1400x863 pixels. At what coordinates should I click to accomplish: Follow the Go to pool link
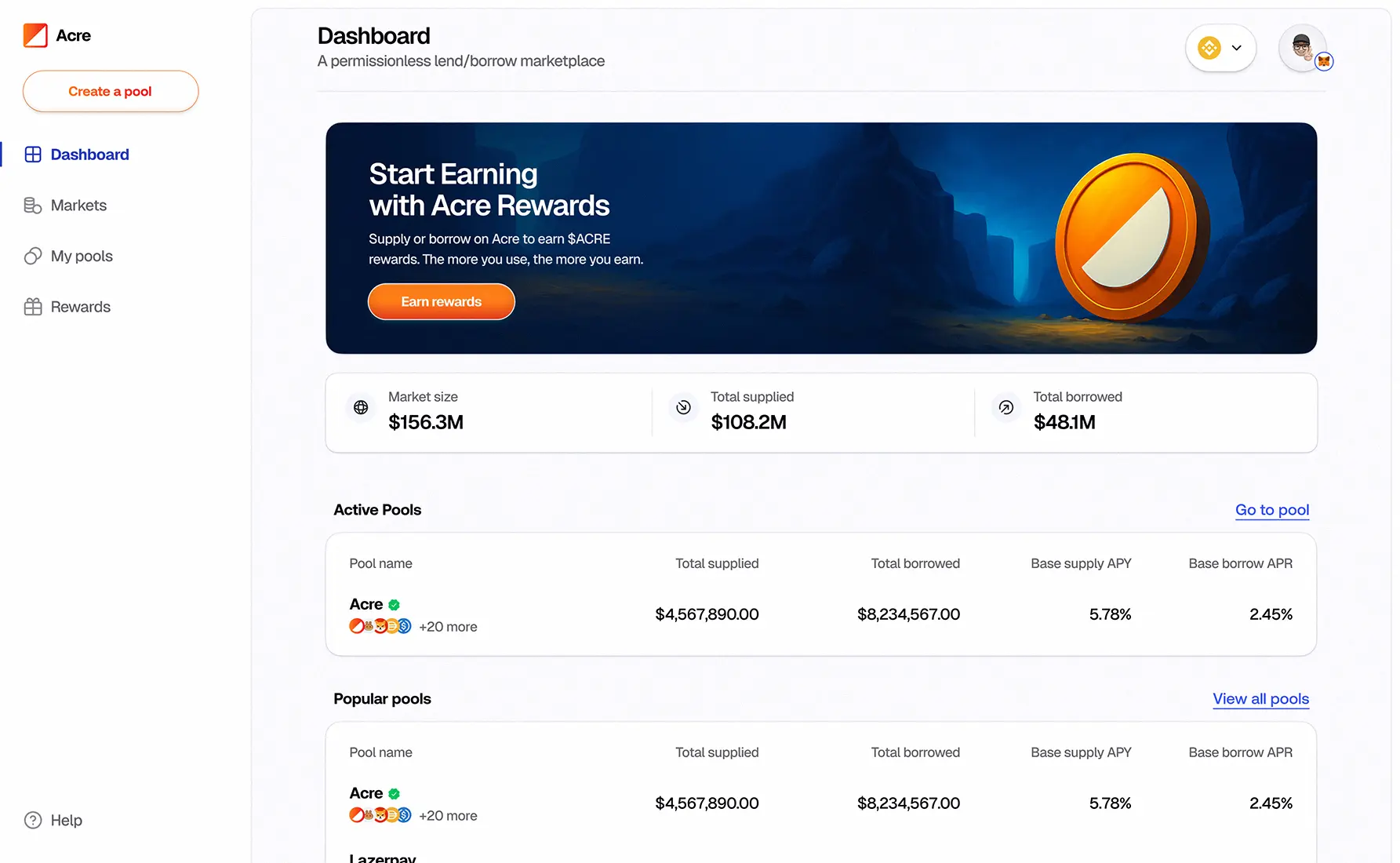tap(1271, 510)
